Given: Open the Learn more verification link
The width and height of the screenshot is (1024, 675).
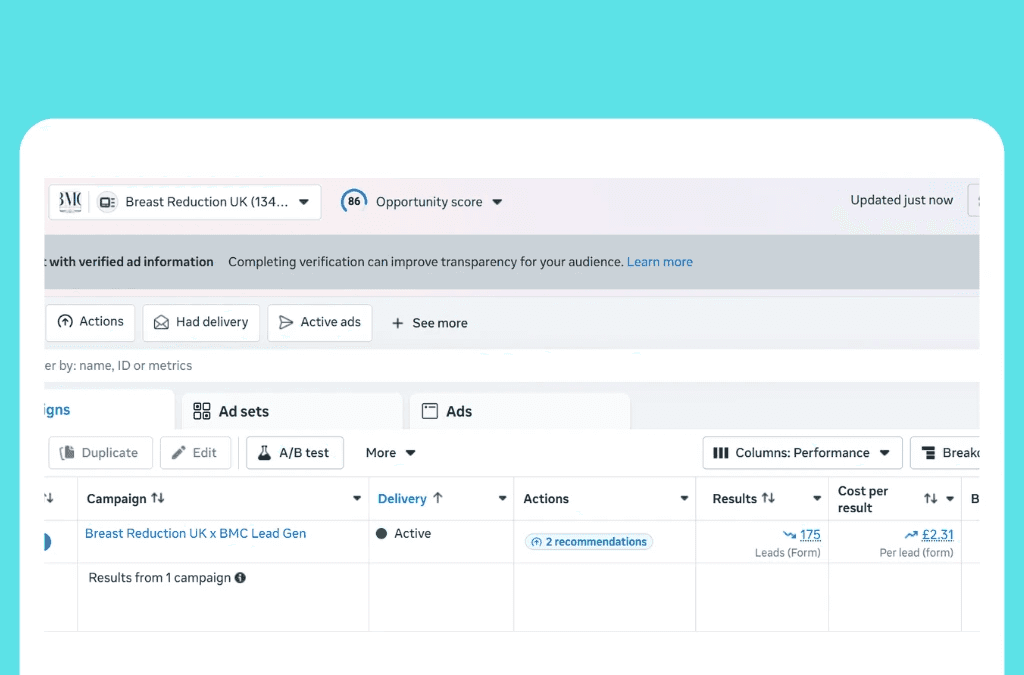Looking at the screenshot, I should tap(660, 262).
